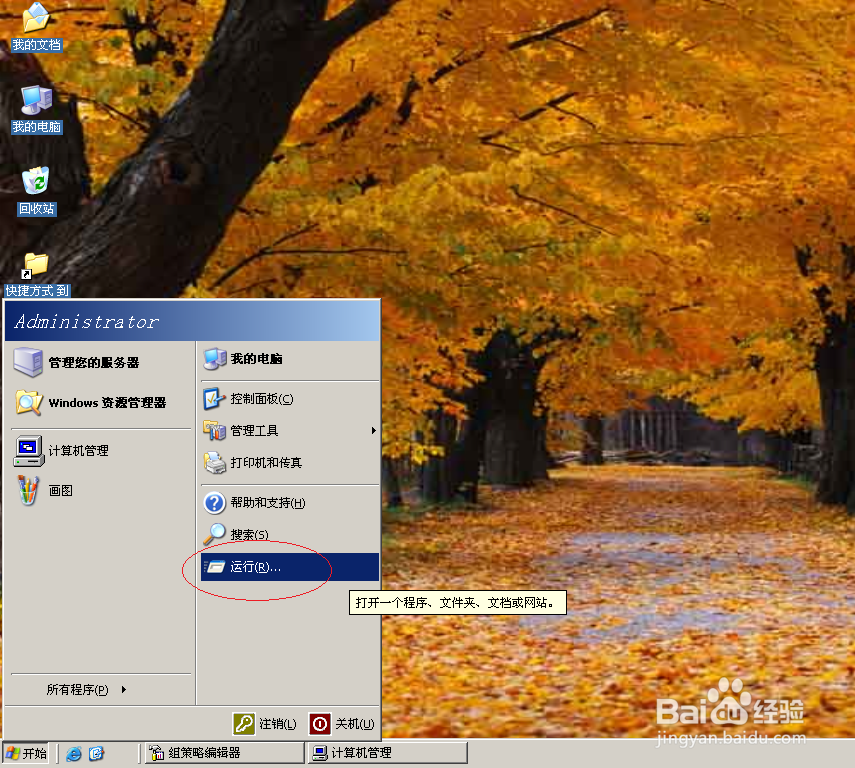Launch Internet Explorer from quick launch

pyautogui.click(x=74, y=754)
